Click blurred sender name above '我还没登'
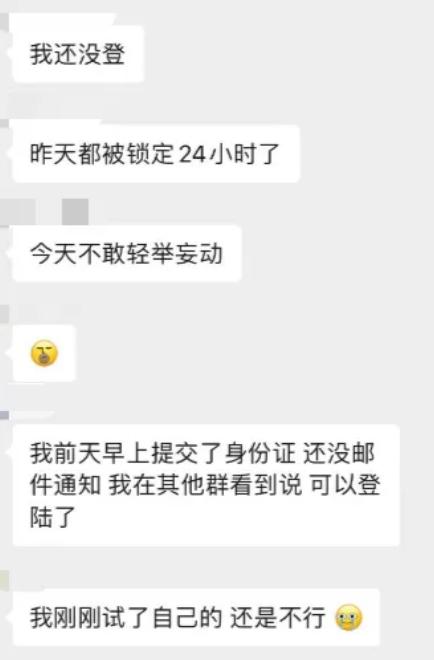This screenshot has height=660, width=434. 63,18
